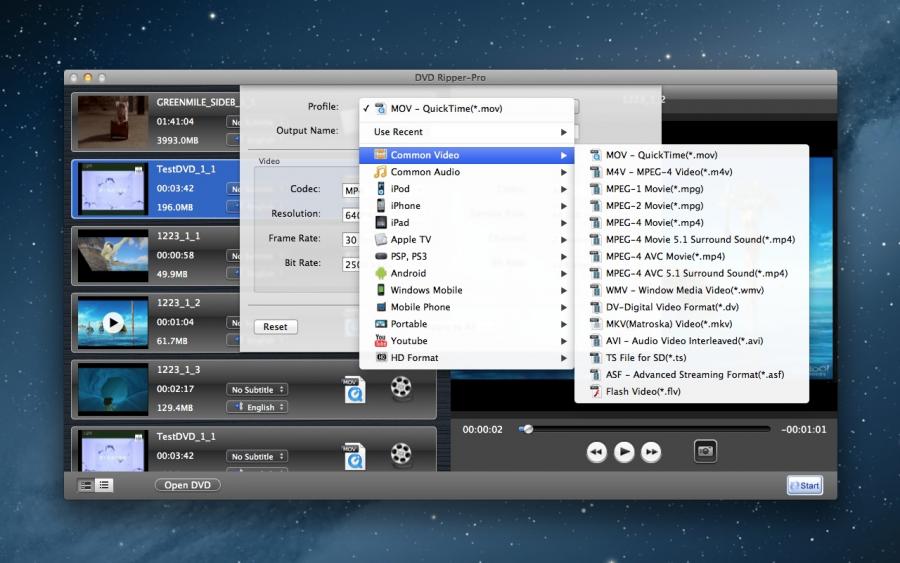Click the play button under the preview
Viewport: 900px width, 563px height.
pyautogui.click(x=624, y=452)
